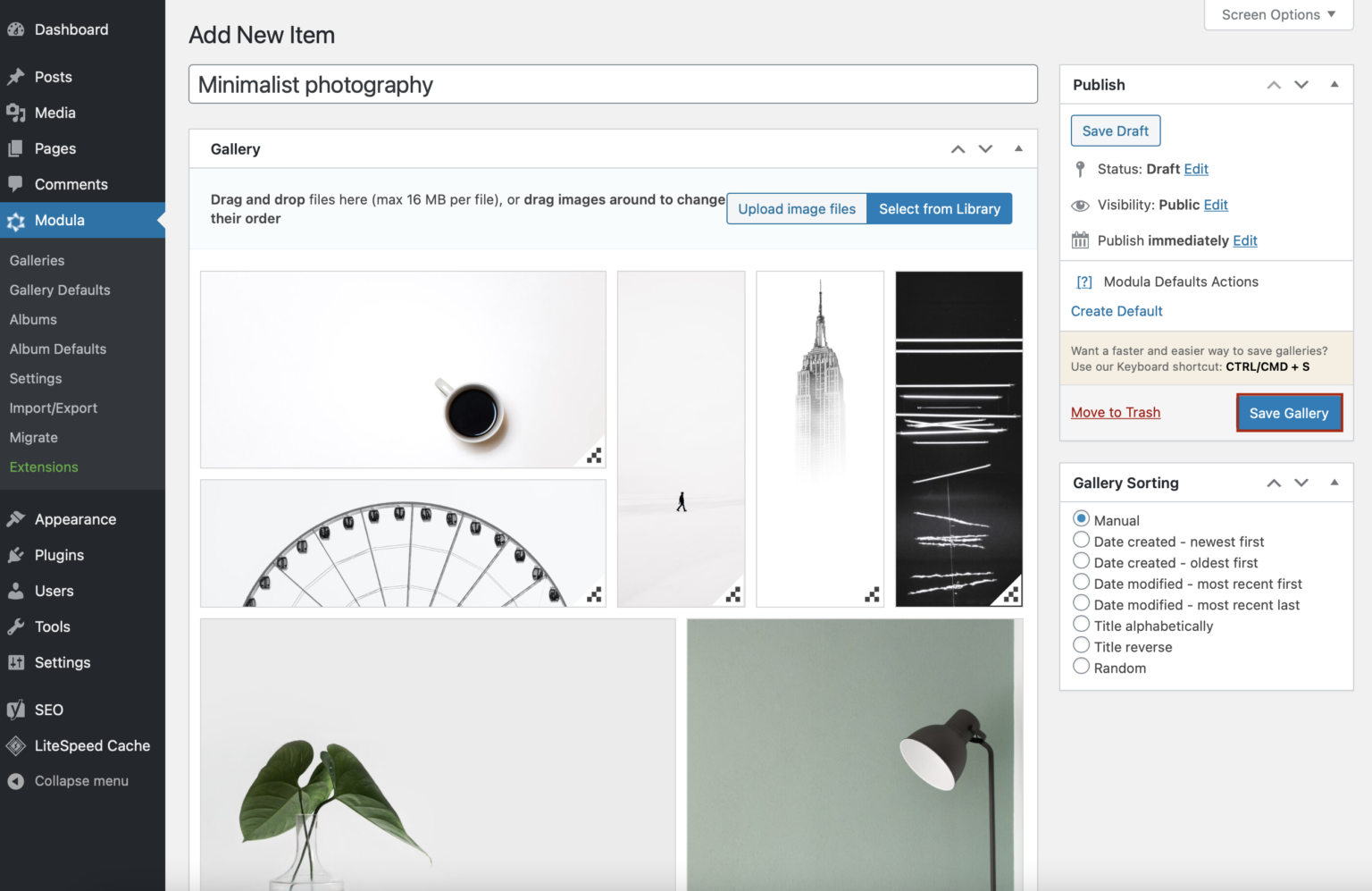Click the Modula Defaults help [?] icon
The height and width of the screenshot is (891, 1372).
[x=1084, y=282]
